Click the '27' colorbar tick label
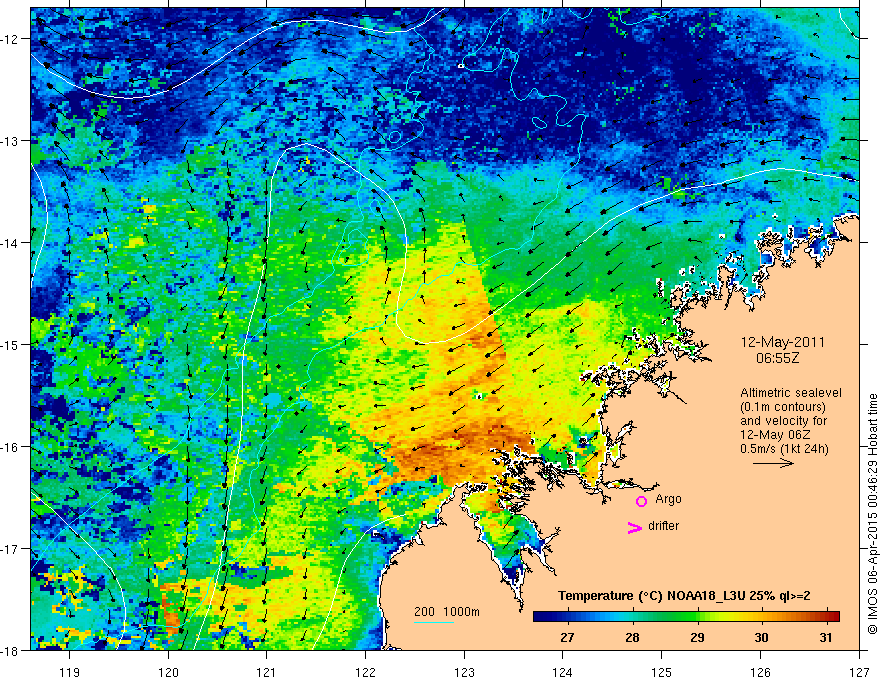 [x=567, y=637]
